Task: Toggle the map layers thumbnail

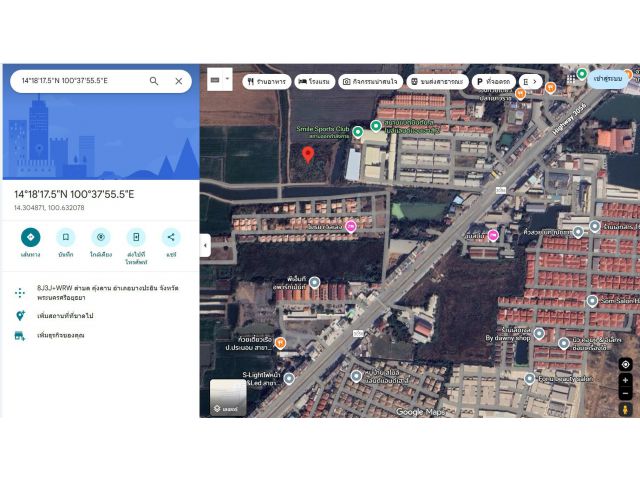Action: pyautogui.click(x=228, y=397)
